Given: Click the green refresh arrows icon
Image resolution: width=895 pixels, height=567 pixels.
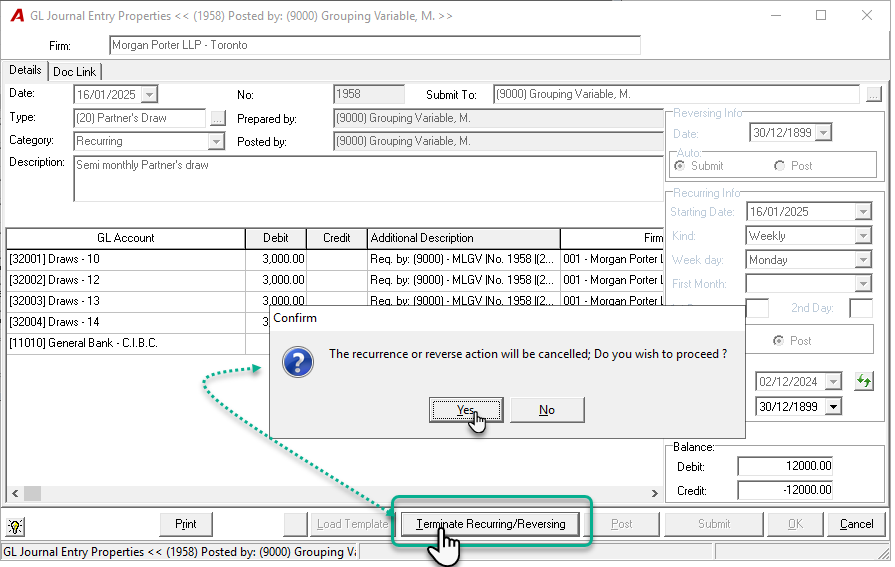Looking at the screenshot, I should [x=864, y=381].
